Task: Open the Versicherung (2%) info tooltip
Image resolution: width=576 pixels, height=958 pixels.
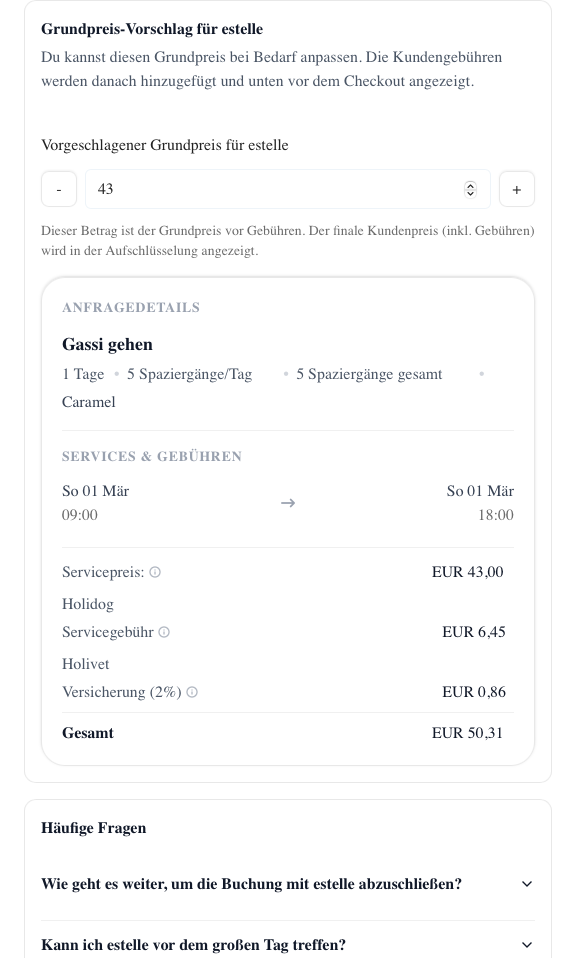Action: tap(192, 692)
